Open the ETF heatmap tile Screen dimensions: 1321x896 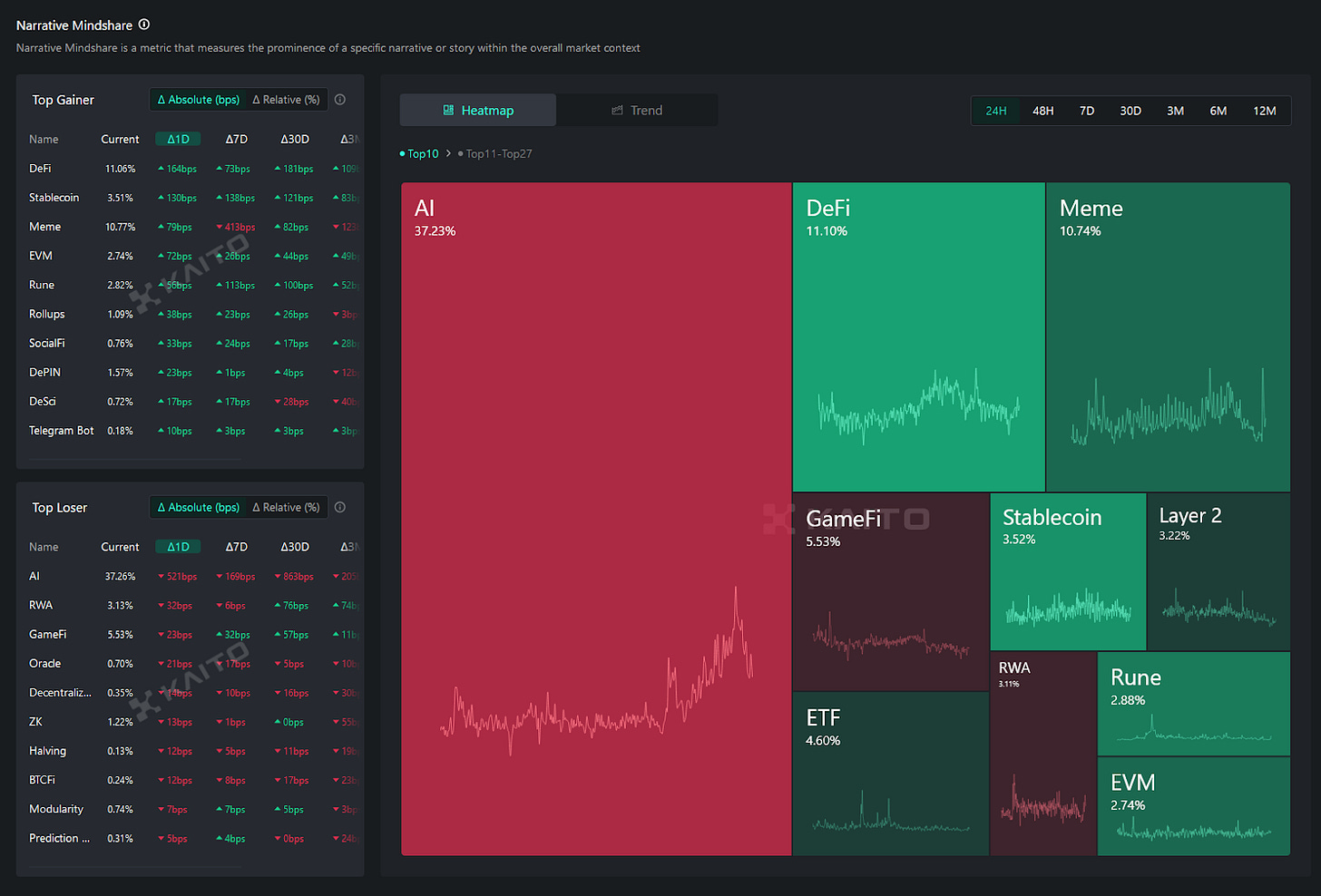(x=891, y=774)
